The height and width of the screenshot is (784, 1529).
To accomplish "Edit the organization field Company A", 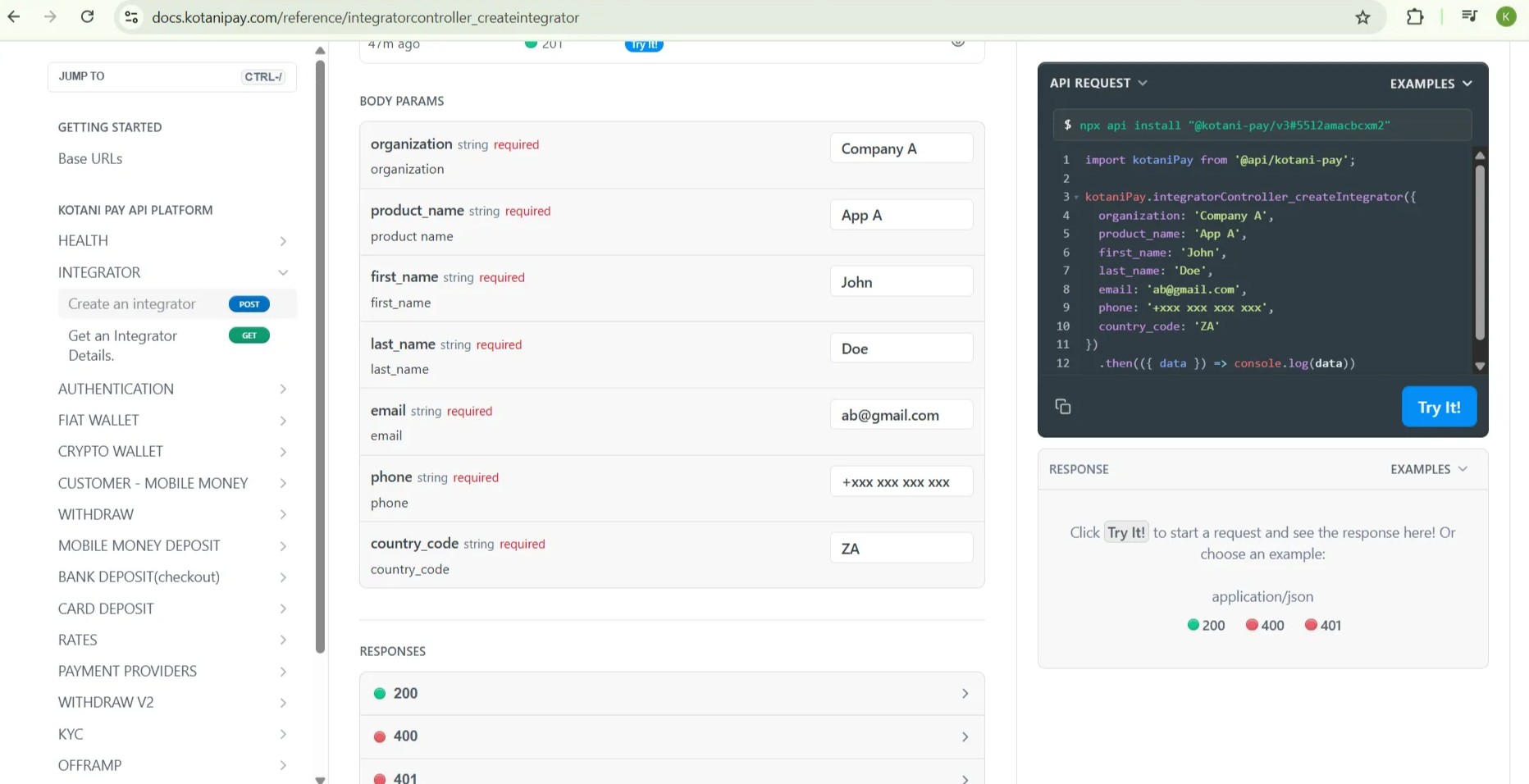I will pyautogui.click(x=901, y=148).
